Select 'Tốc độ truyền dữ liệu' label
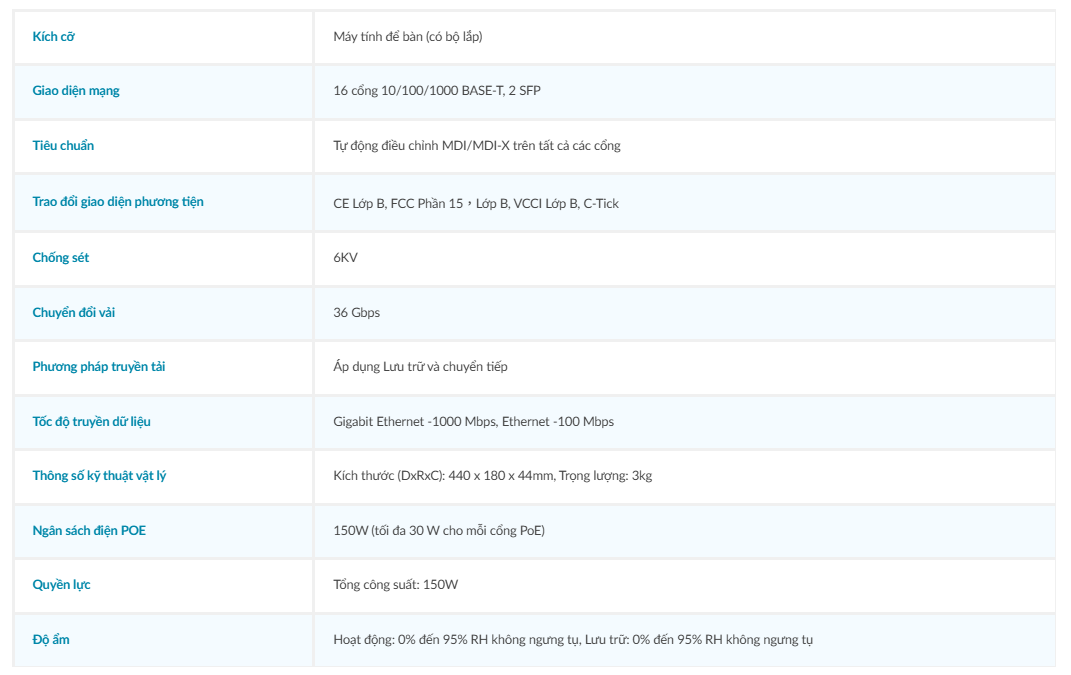The width and height of the screenshot is (1071, 675). 91,422
